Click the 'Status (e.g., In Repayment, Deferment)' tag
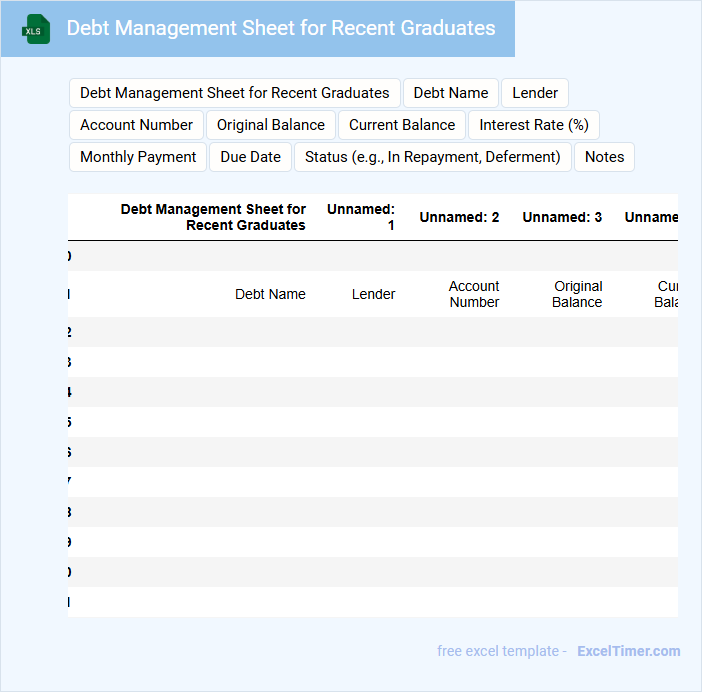Screen dimensions: 702x692 tap(432, 157)
